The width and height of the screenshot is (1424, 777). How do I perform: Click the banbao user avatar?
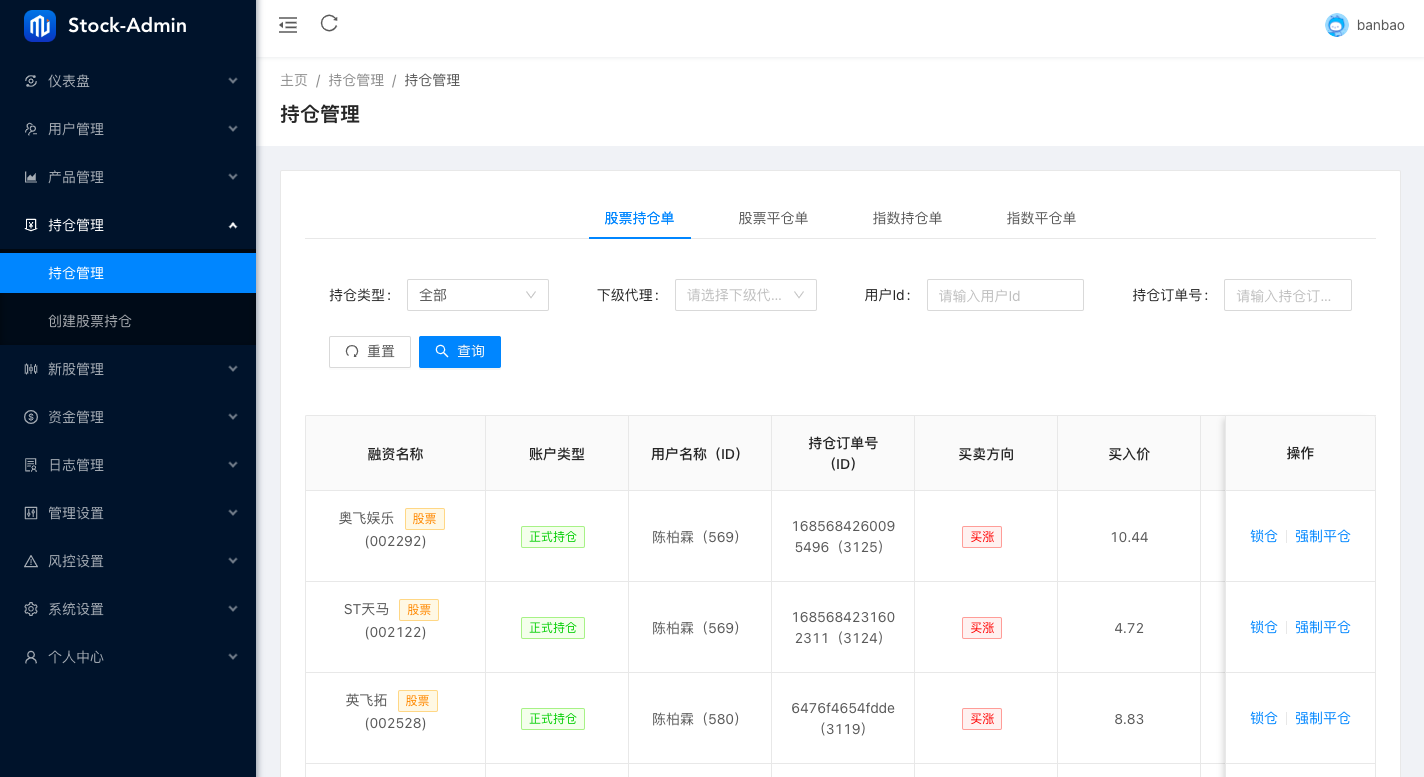point(1336,26)
